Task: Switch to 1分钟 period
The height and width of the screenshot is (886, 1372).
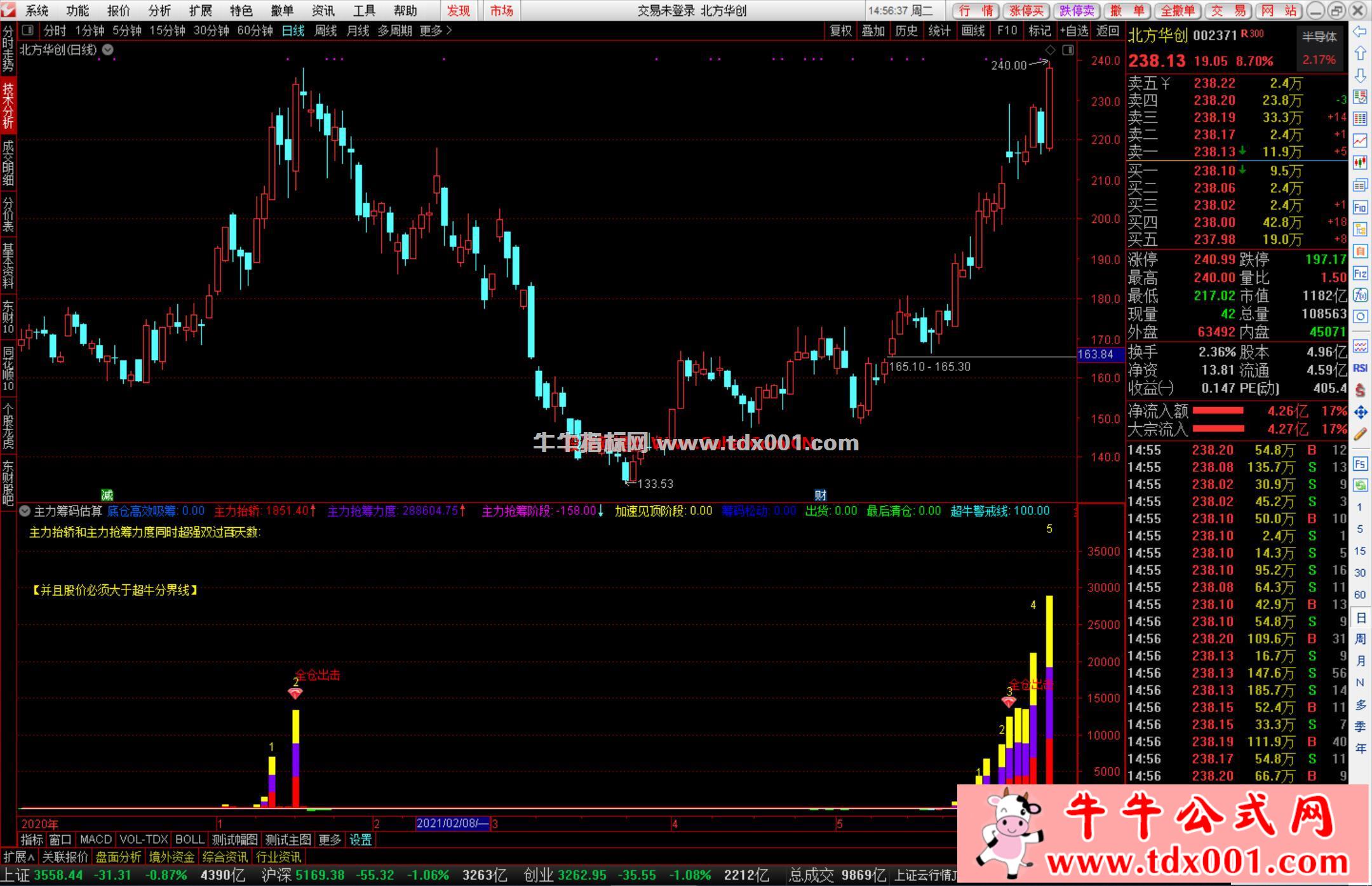Action: pos(90,30)
